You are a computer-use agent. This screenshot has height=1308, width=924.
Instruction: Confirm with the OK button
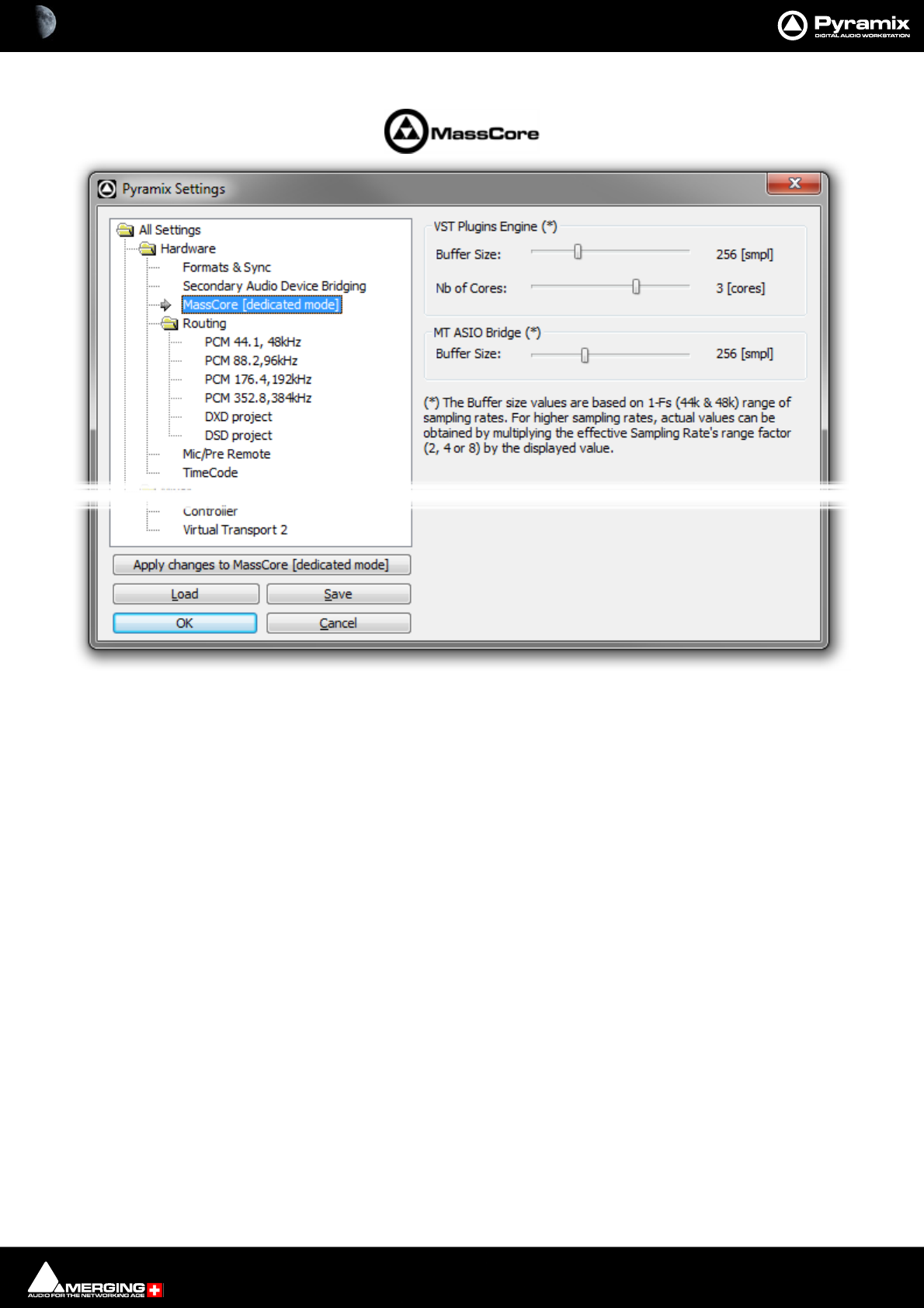(185, 623)
